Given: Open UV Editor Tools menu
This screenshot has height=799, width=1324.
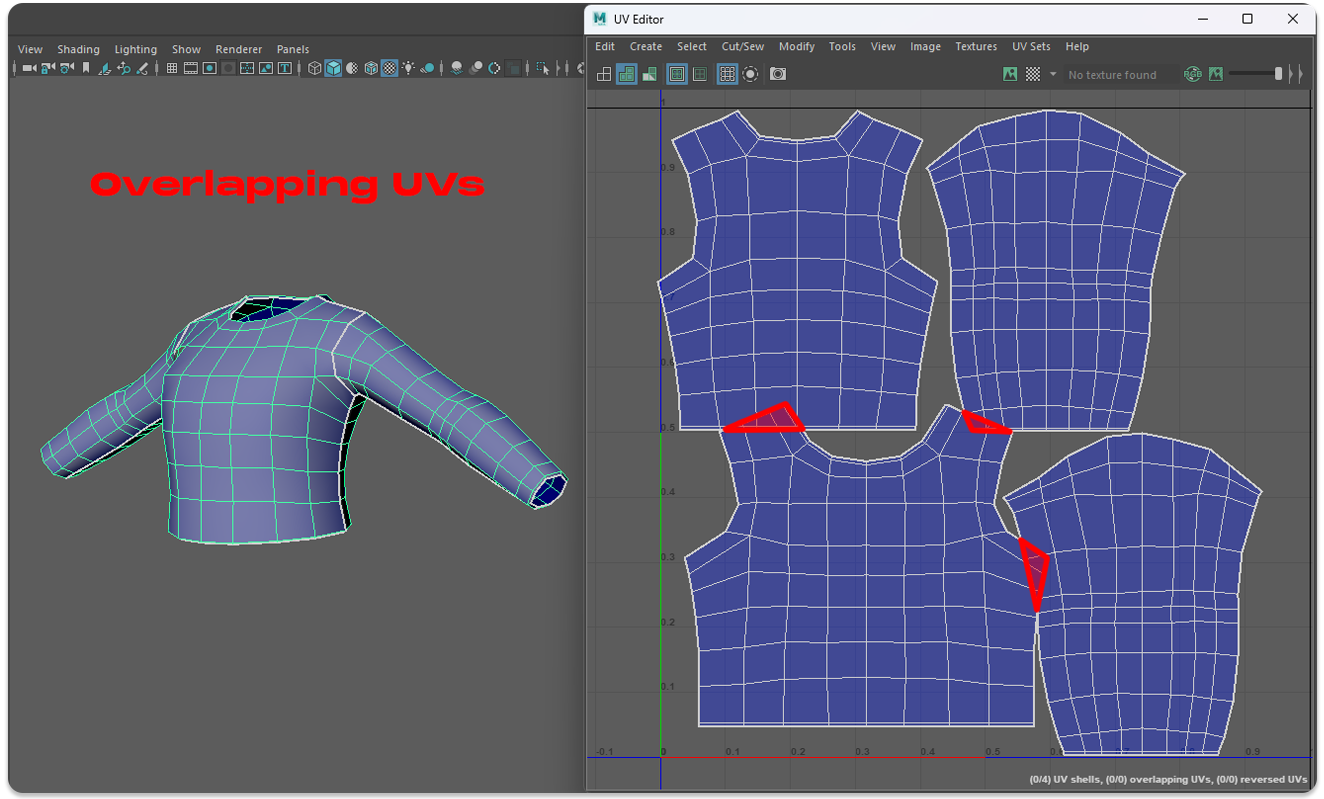Looking at the screenshot, I should [x=842, y=46].
